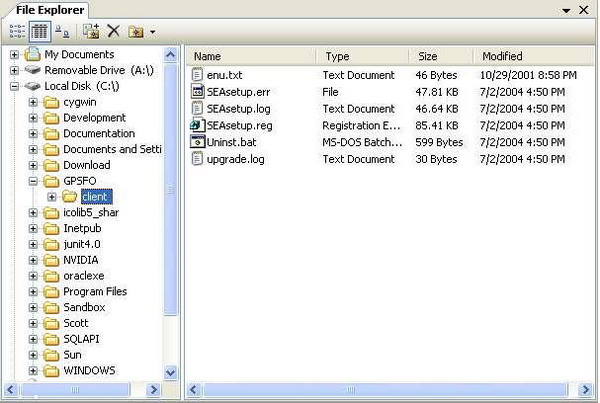600x403 pixels.
Task: Click the SEAsetup.err file icon
Action: (197, 91)
